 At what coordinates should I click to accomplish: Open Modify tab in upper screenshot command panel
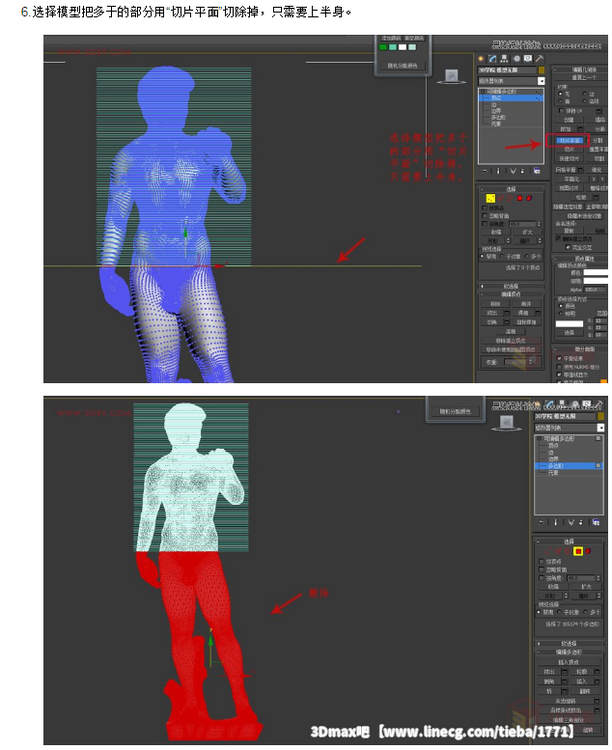pyautogui.click(x=492, y=59)
